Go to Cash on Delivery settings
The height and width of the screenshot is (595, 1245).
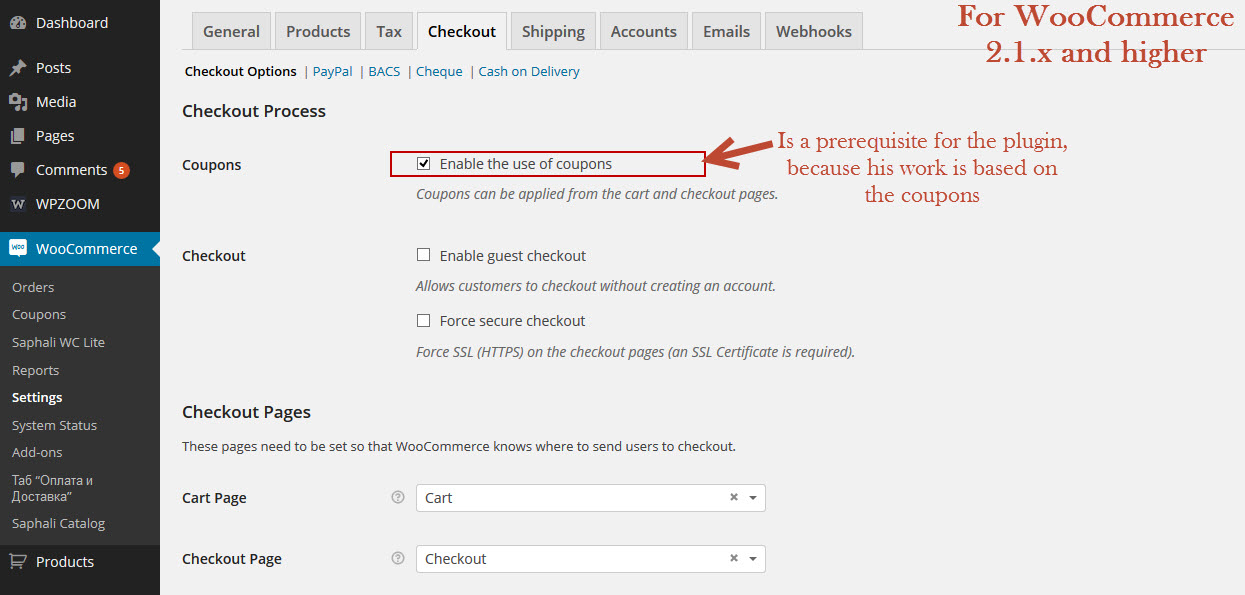(x=529, y=71)
